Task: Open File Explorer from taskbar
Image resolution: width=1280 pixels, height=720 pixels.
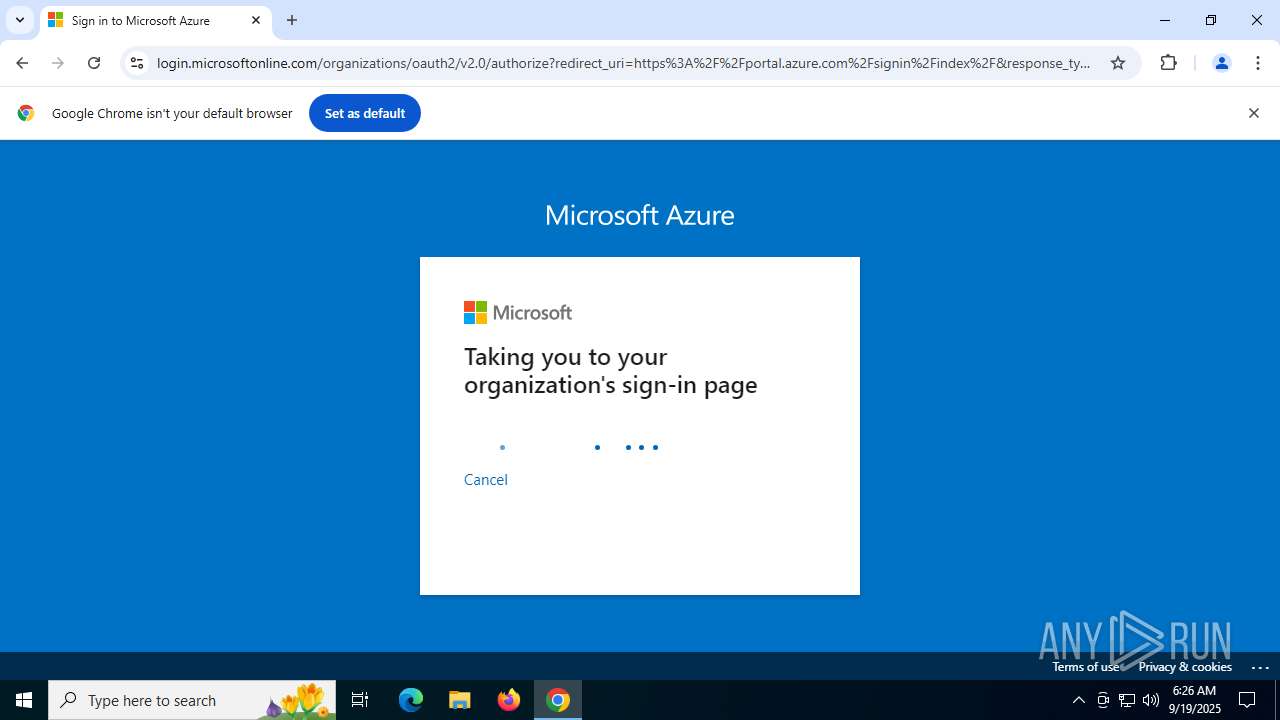Action: [x=460, y=700]
